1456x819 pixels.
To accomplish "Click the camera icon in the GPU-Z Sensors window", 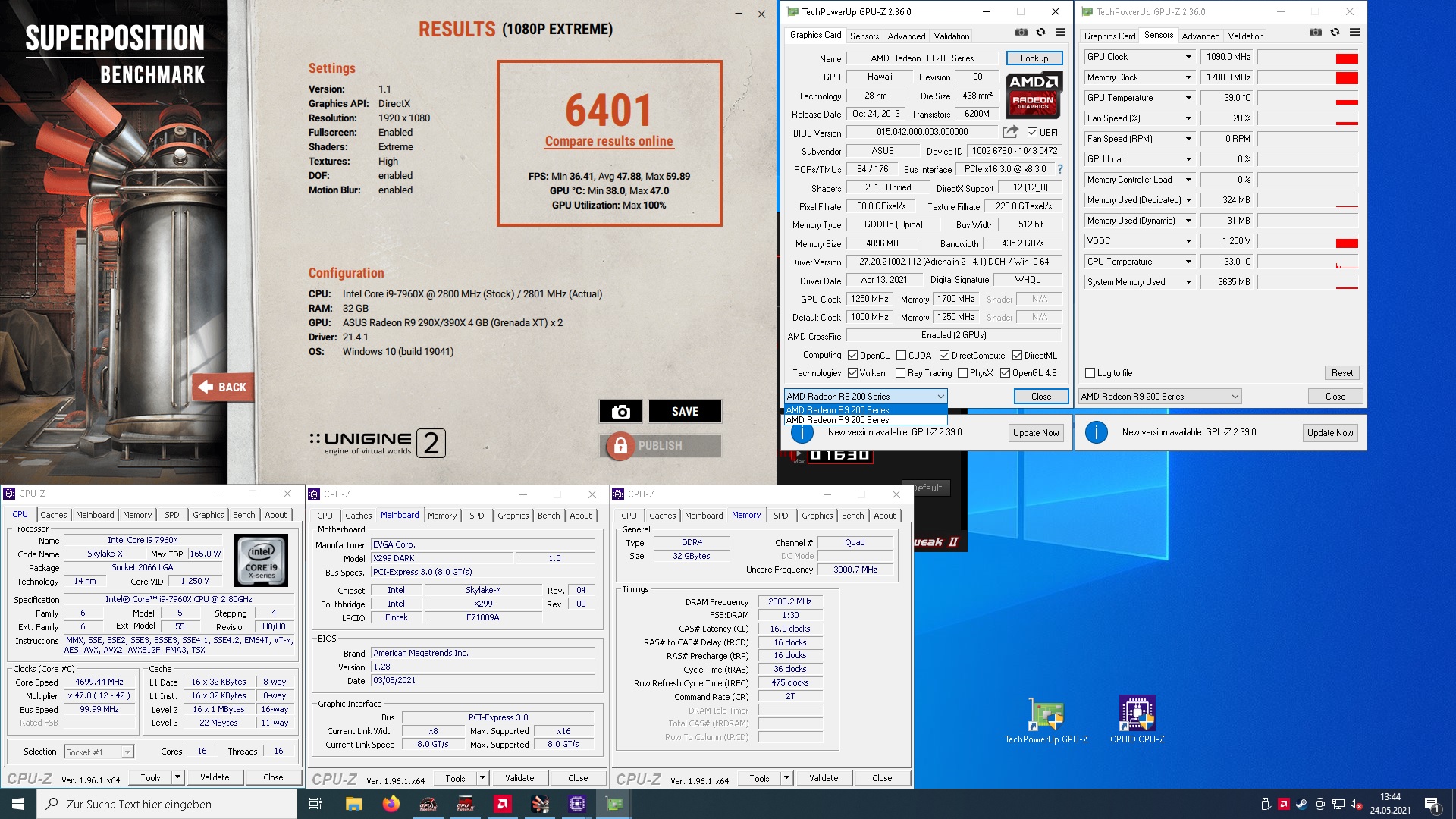I will [x=1316, y=32].
